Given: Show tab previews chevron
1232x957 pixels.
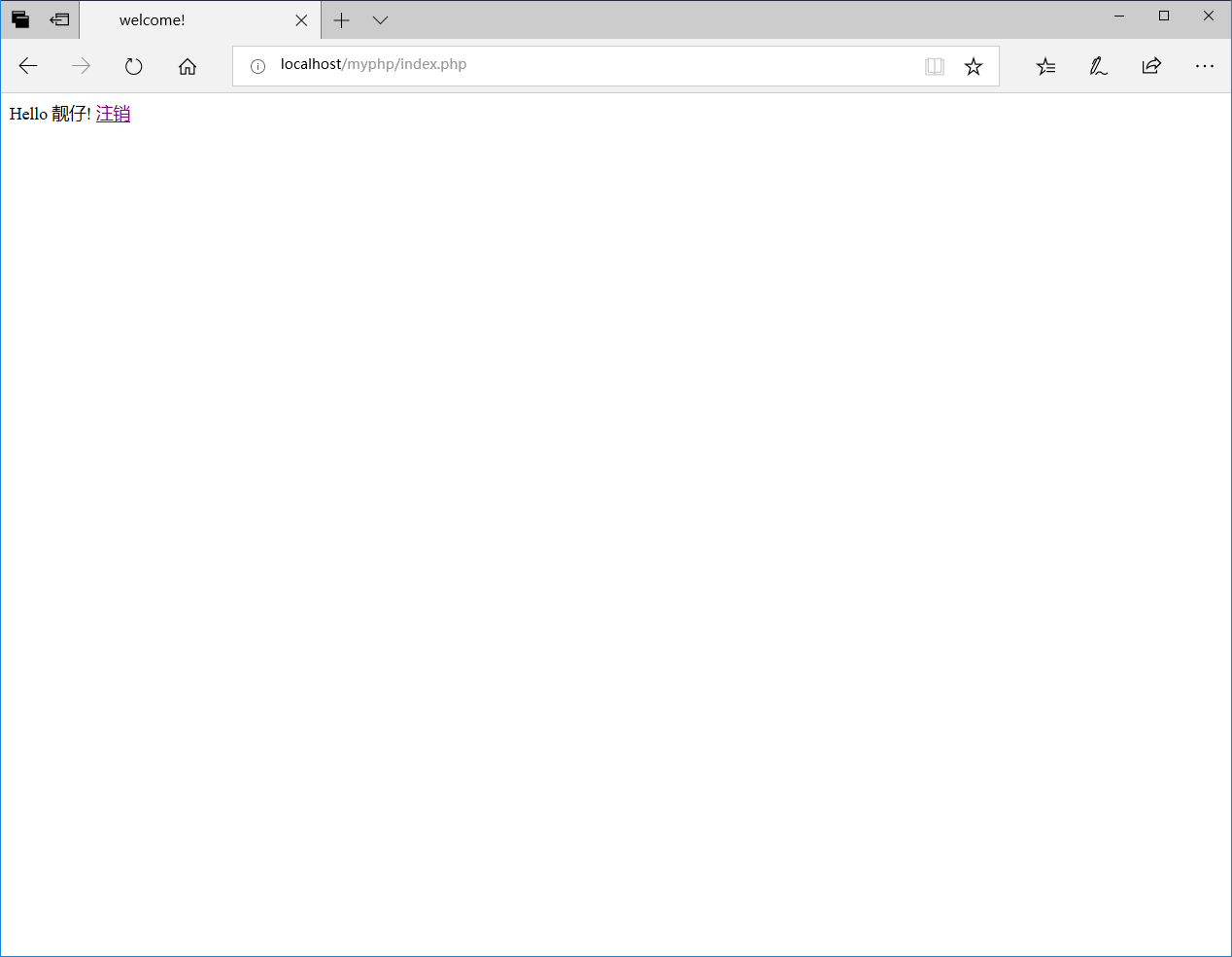Looking at the screenshot, I should tap(381, 20).
